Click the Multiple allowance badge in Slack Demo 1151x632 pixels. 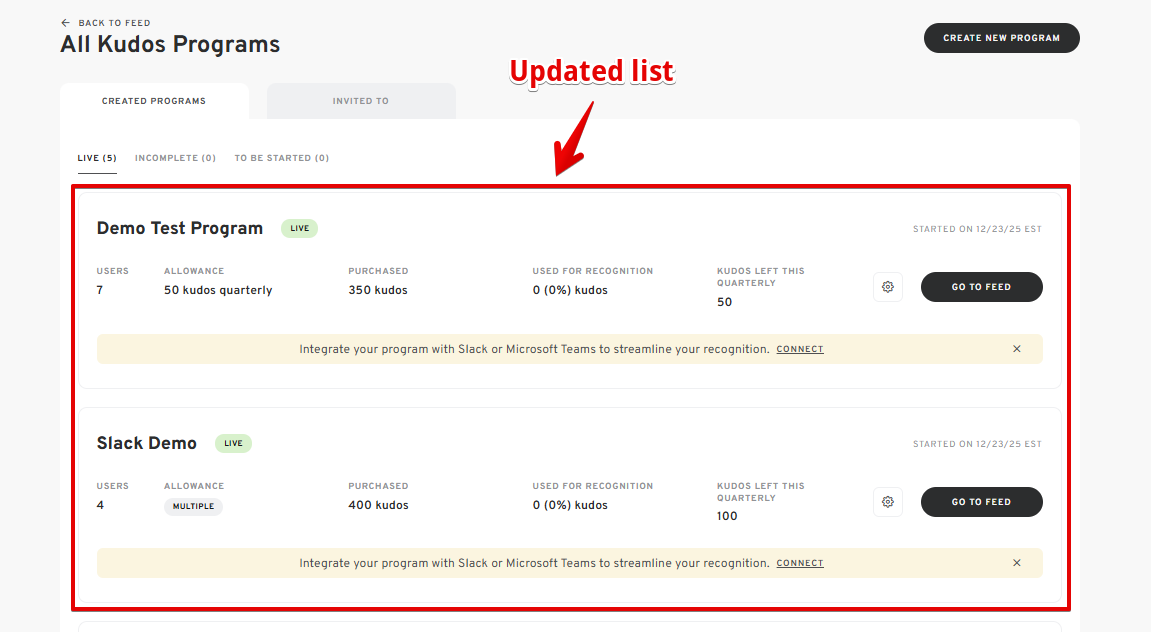(x=193, y=506)
